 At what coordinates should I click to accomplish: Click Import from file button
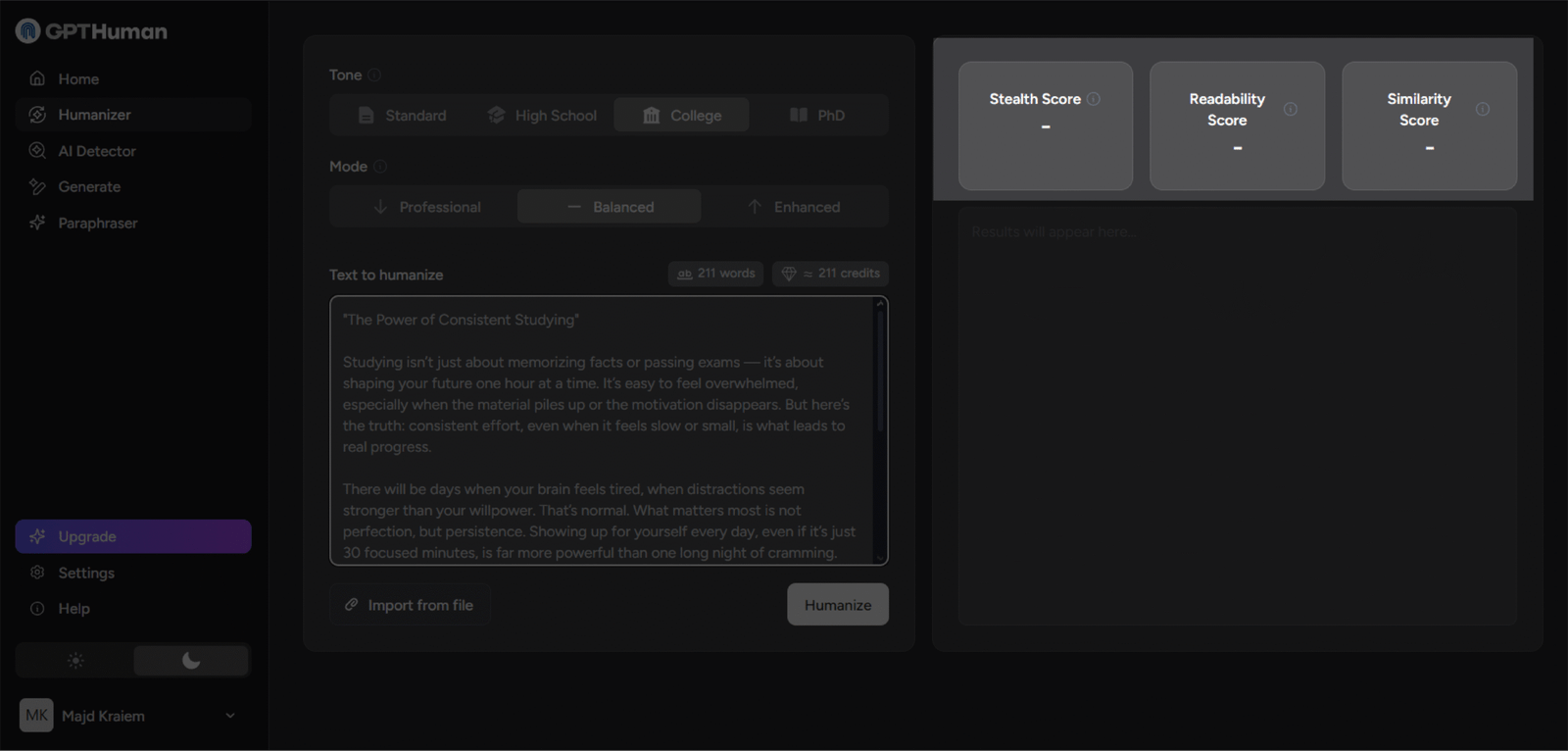410,605
